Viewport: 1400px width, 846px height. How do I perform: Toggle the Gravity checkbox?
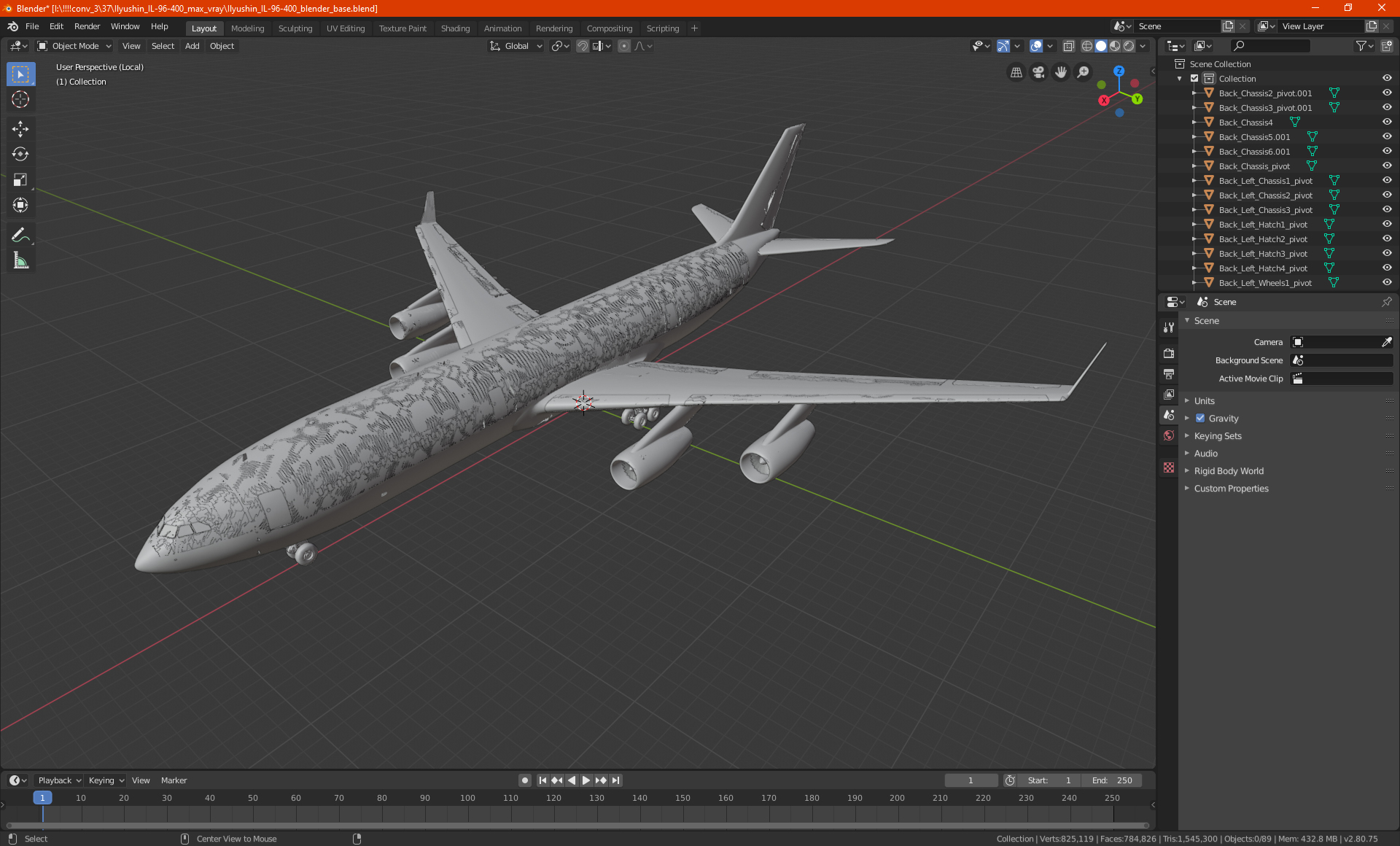[x=1200, y=418]
